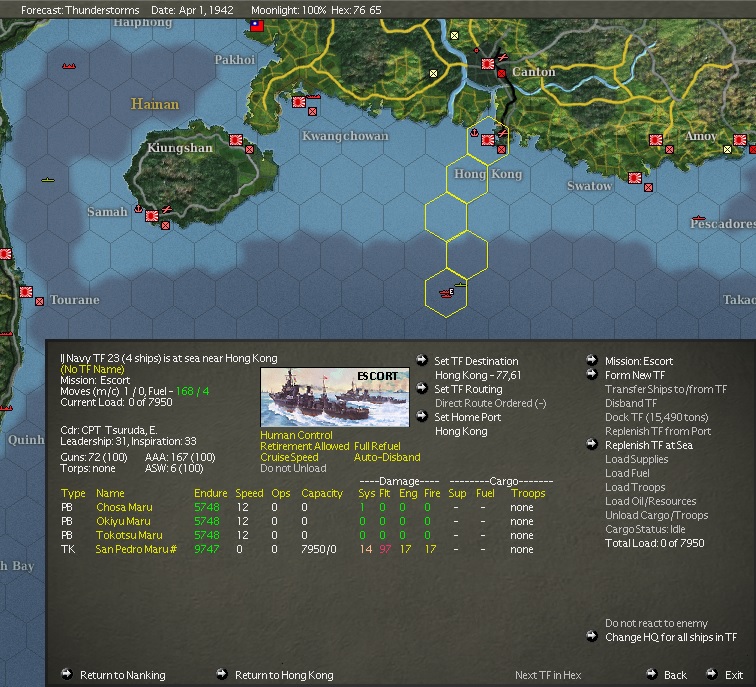Click the arrow icon beside Mission: Escort

592,360
